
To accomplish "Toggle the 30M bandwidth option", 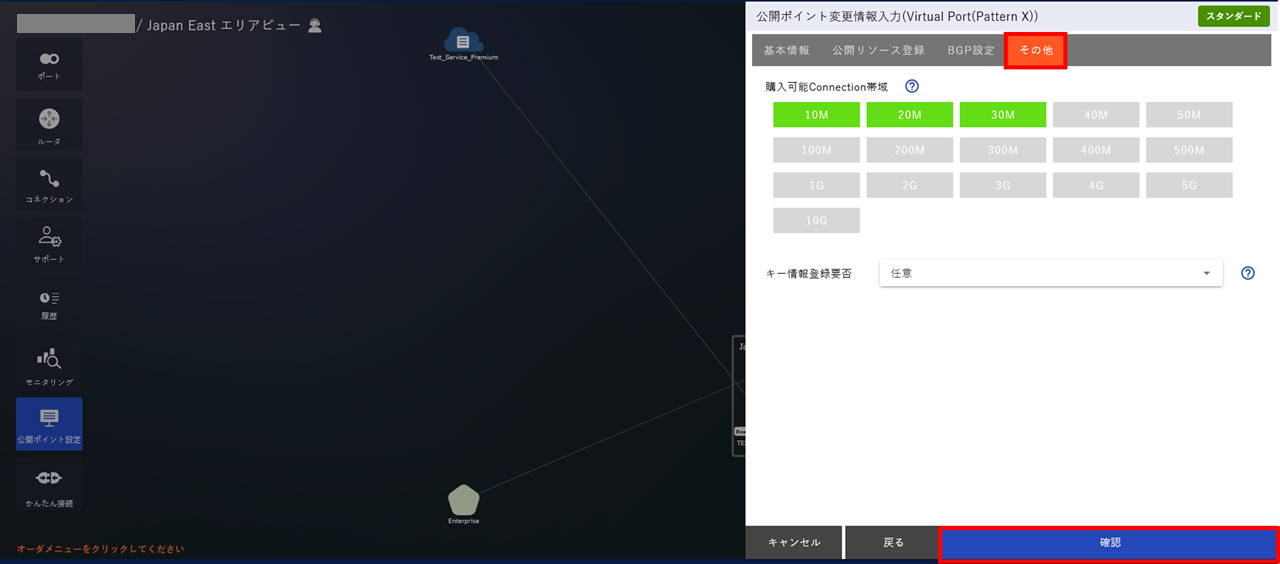I will click(1003, 115).
